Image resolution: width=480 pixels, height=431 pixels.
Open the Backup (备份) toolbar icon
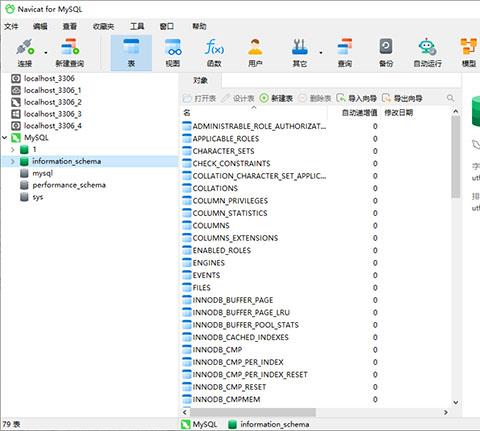tap(386, 53)
